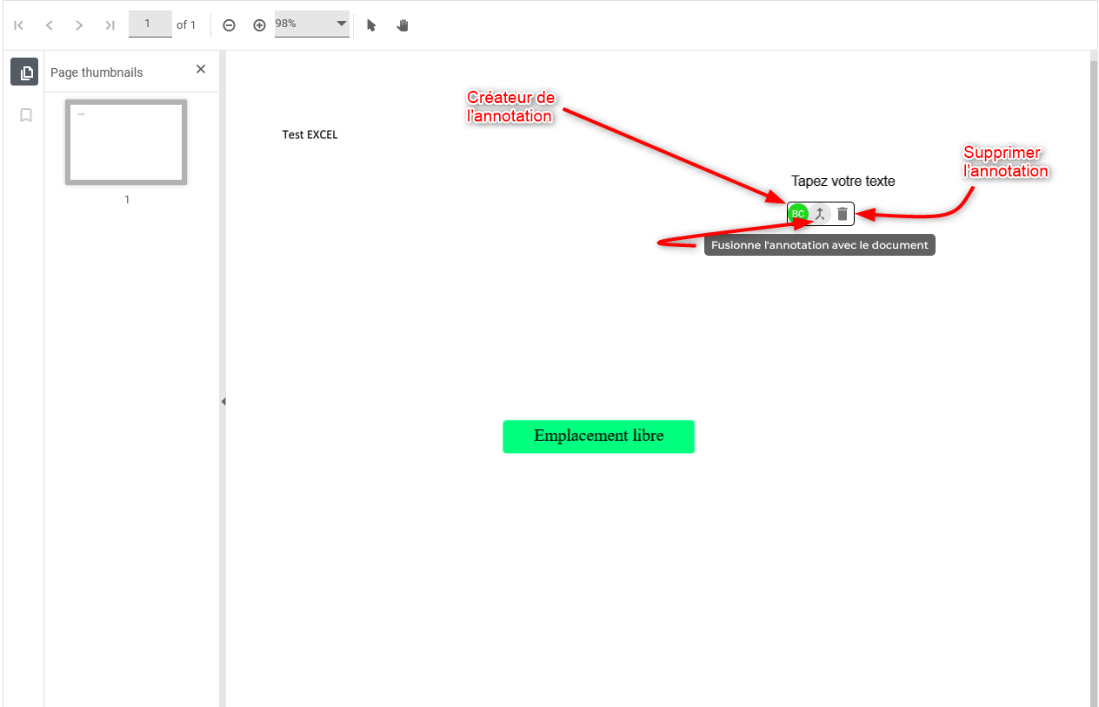Collapse the sidebar with splitter arrow
Image resolution: width=1099 pixels, height=707 pixels.
point(223,401)
